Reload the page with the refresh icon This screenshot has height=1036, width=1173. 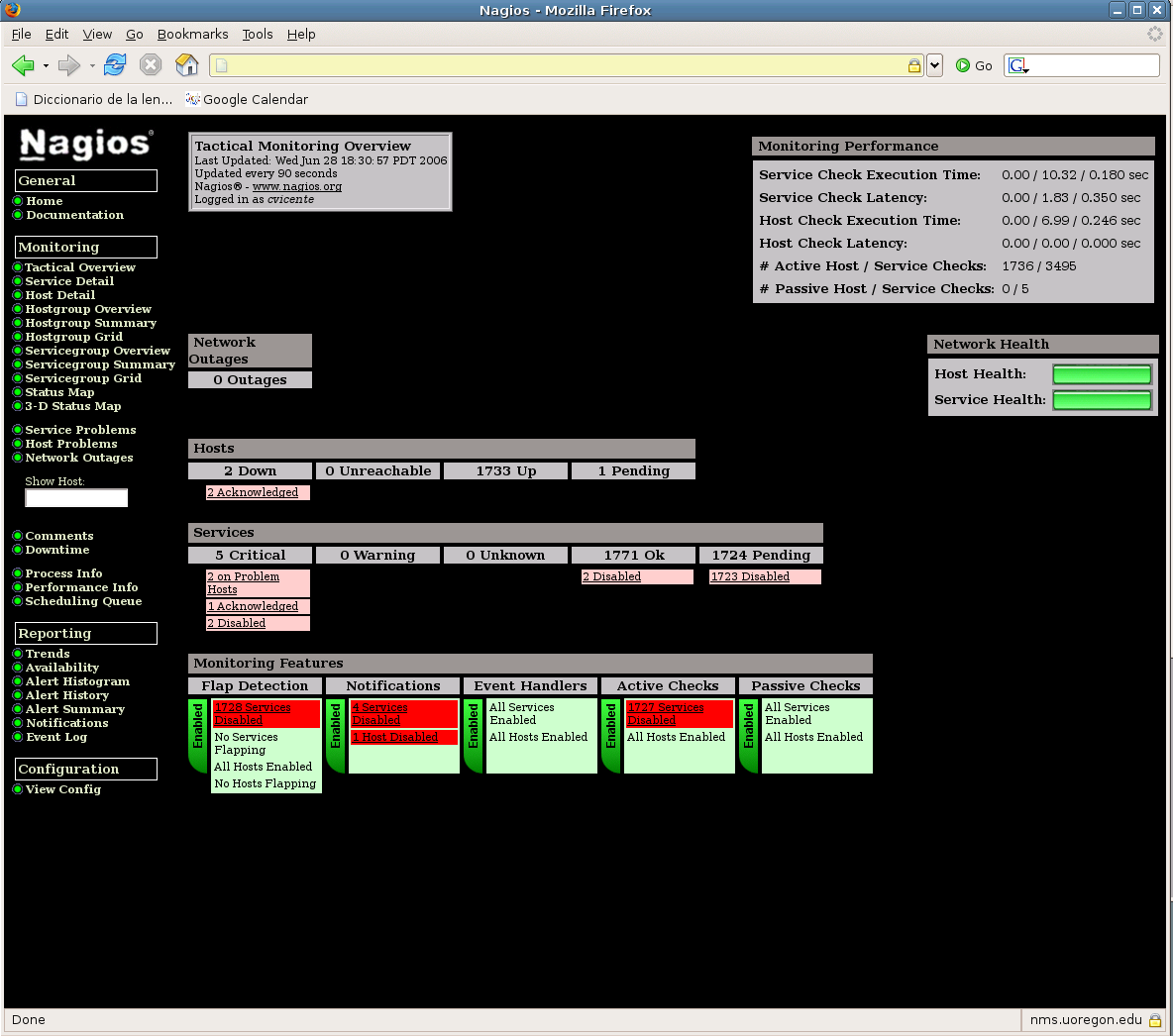[115, 65]
